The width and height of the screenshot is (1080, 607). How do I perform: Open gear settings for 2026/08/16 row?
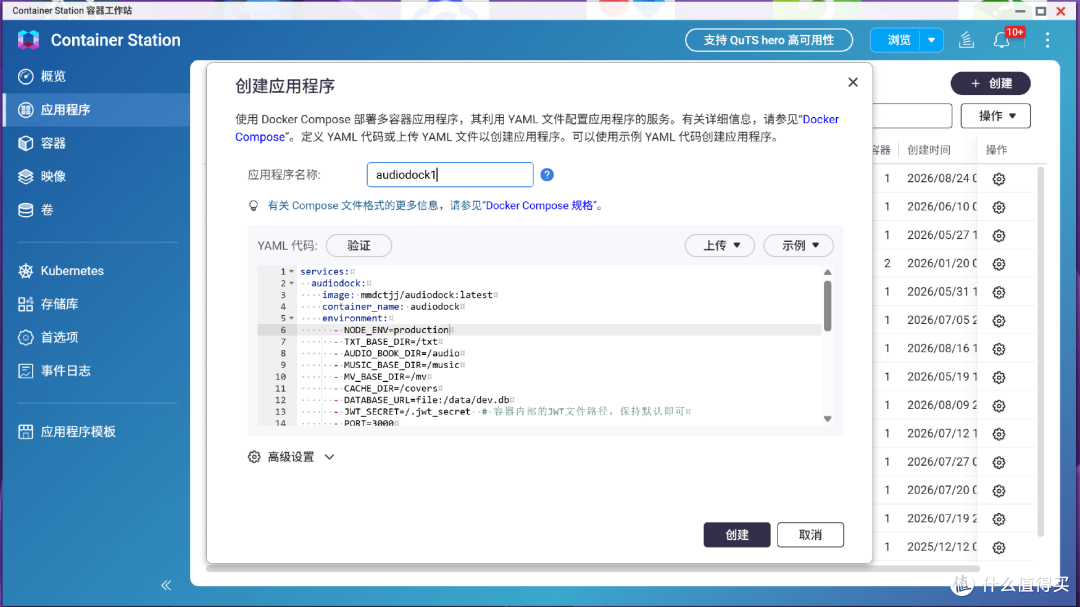pos(999,349)
